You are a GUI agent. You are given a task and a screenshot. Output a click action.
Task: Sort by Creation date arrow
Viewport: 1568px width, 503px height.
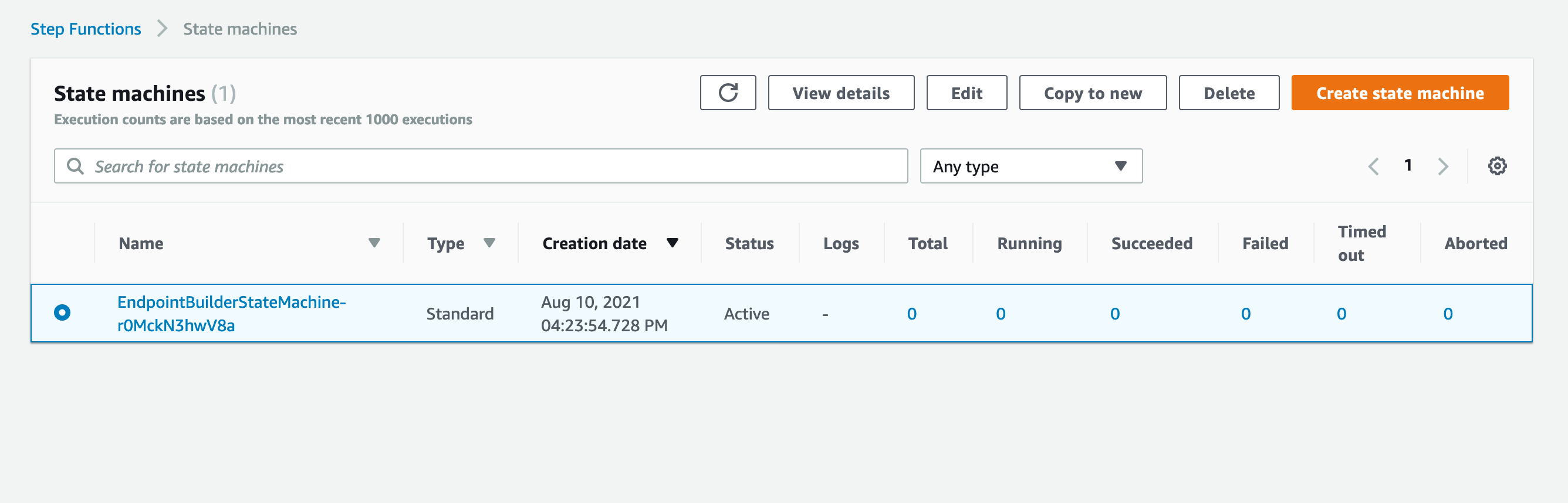pos(672,243)
